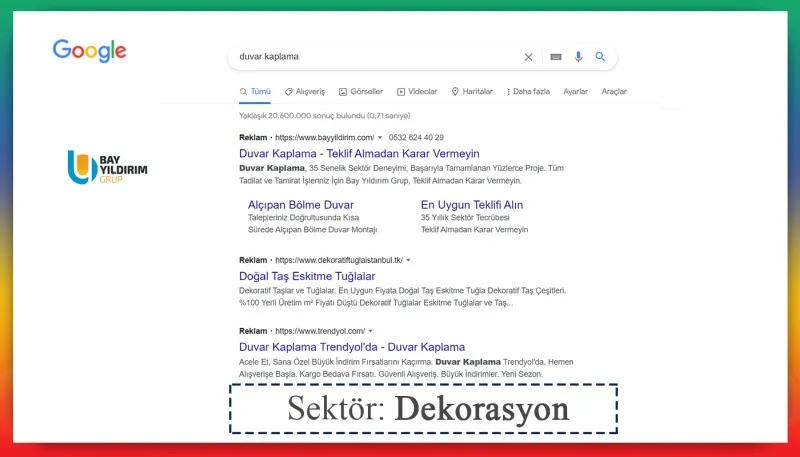Expand dropdown arrow next to bayyildirim.com URL
This screenshot has width=800, height=457.
(380, 138)
